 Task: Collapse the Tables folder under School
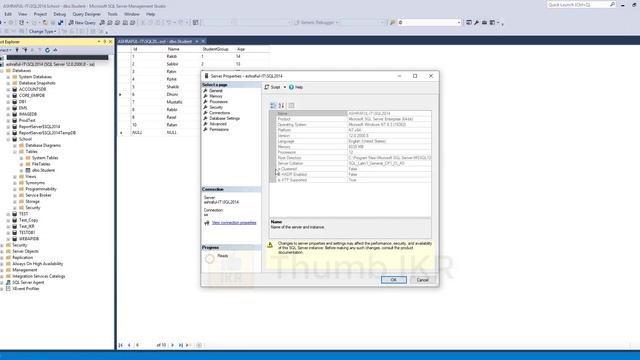pyautogui.click(x=15, y=151)
